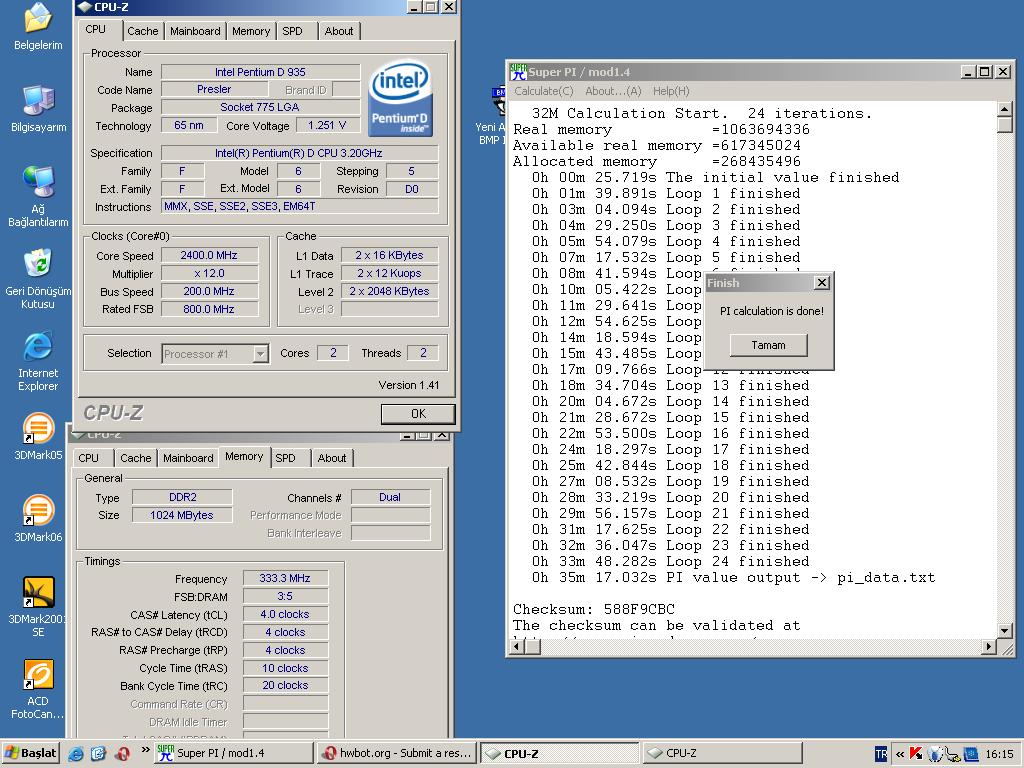Select the active CPU-Z taskbar button
Image resolution: width=1024 pixels, height=768 pixels.
pyautogui.click(x=560, y=753)
